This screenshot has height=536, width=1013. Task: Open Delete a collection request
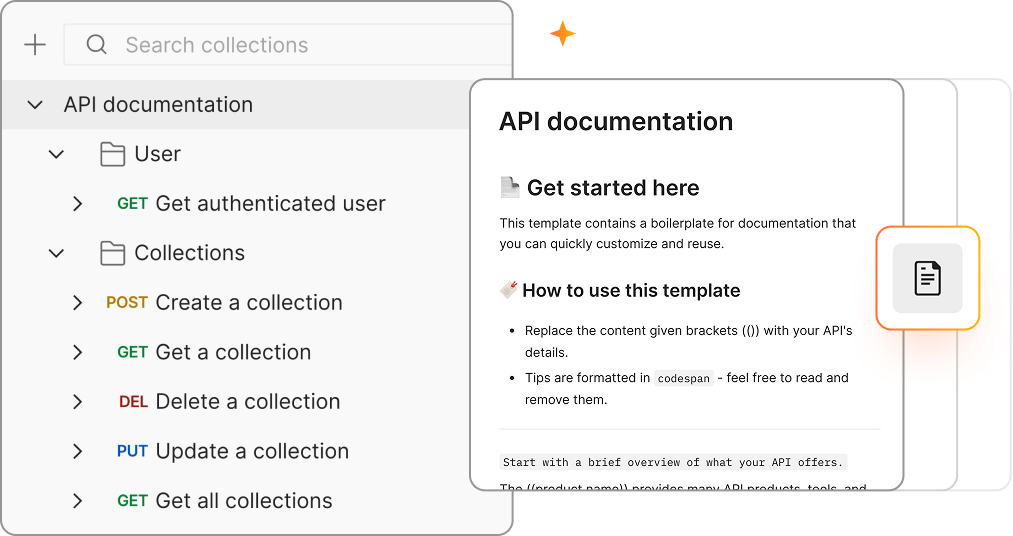248,402
